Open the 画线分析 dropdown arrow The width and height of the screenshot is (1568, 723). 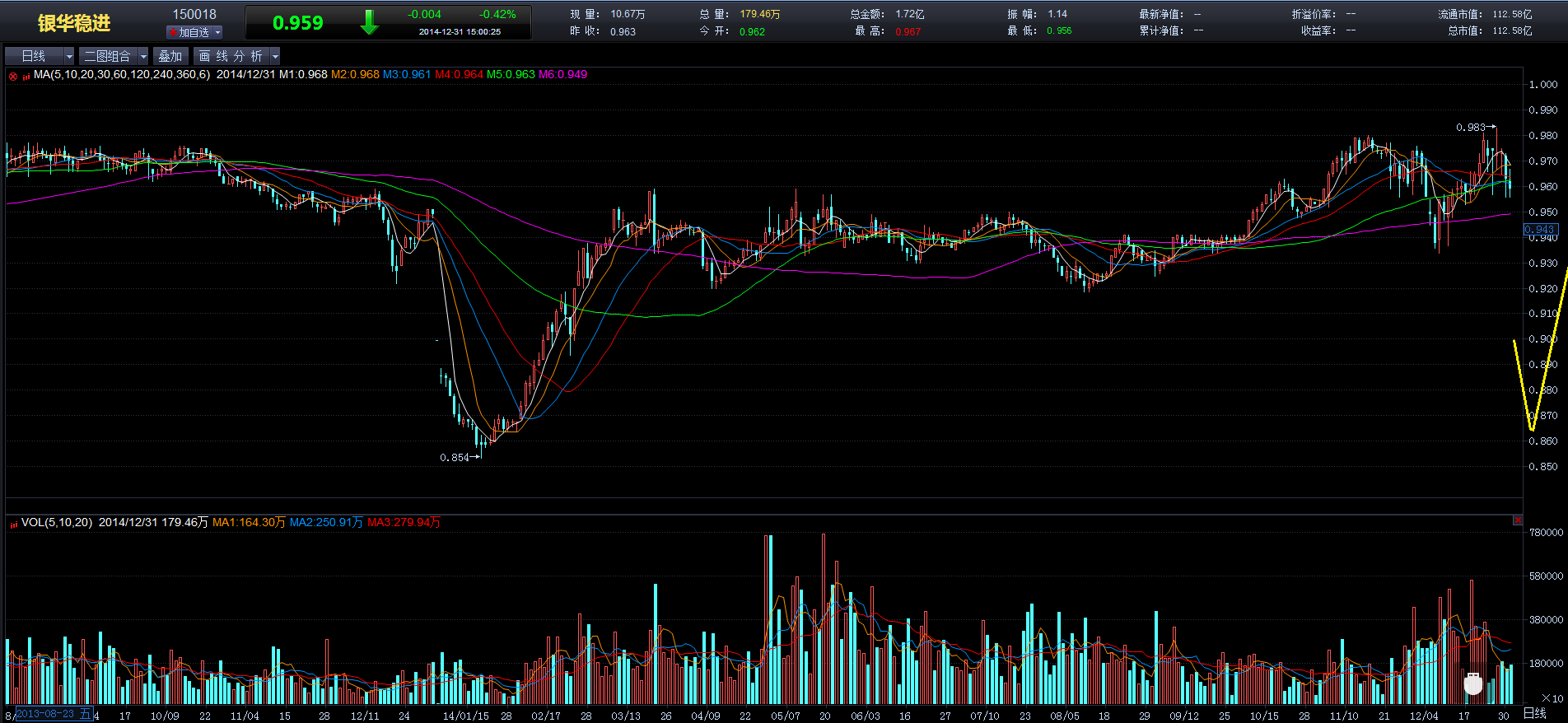pos(275,56)
